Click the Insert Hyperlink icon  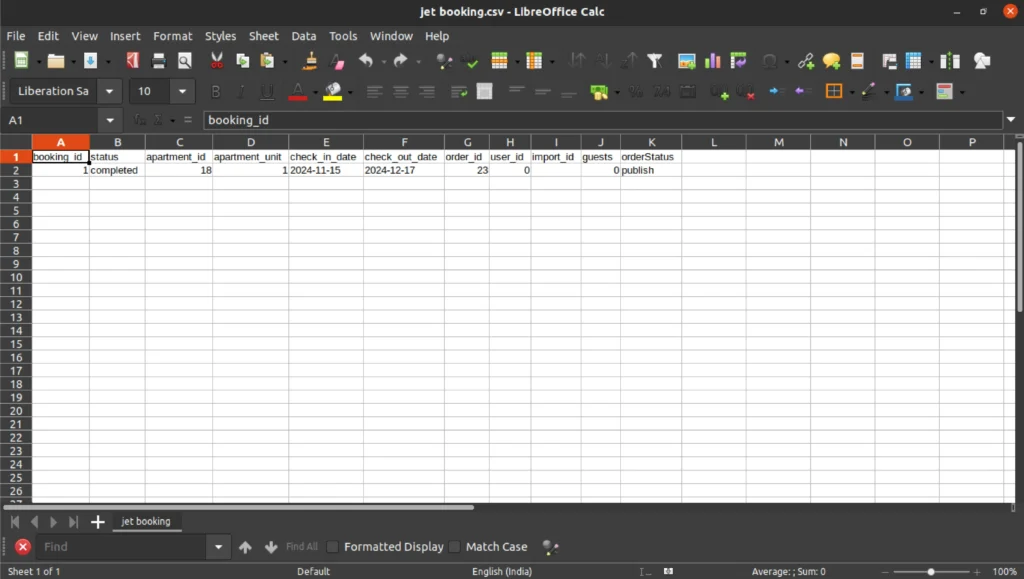pyautogui.click(x=805, y=61)
